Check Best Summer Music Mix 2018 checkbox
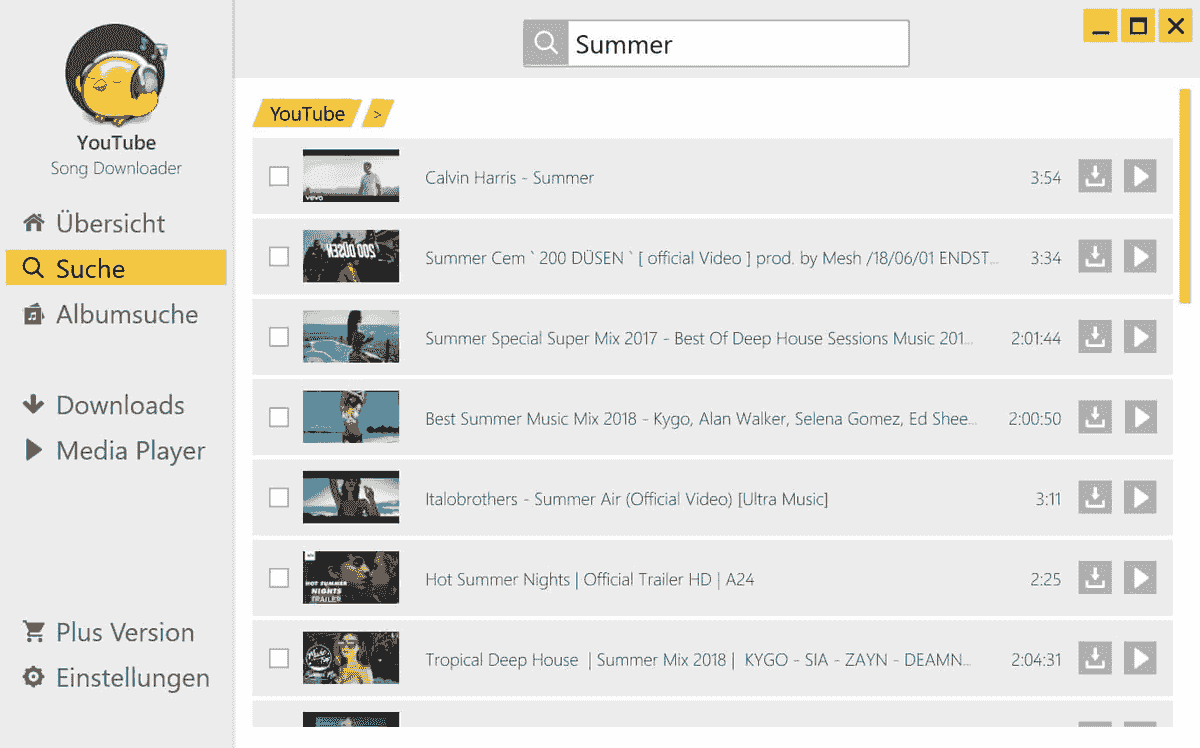The image size is (1200, 748). click(279, 417)
